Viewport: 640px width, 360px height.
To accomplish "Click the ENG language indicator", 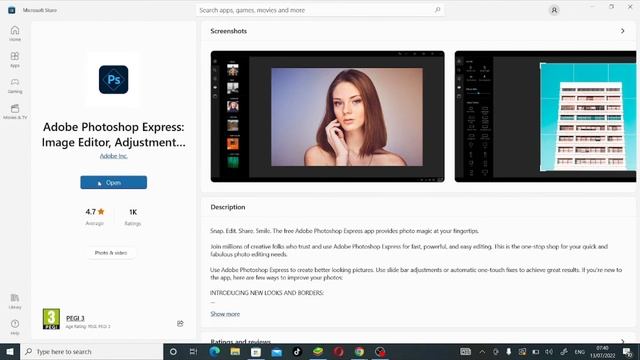I will tap(579, 351).
